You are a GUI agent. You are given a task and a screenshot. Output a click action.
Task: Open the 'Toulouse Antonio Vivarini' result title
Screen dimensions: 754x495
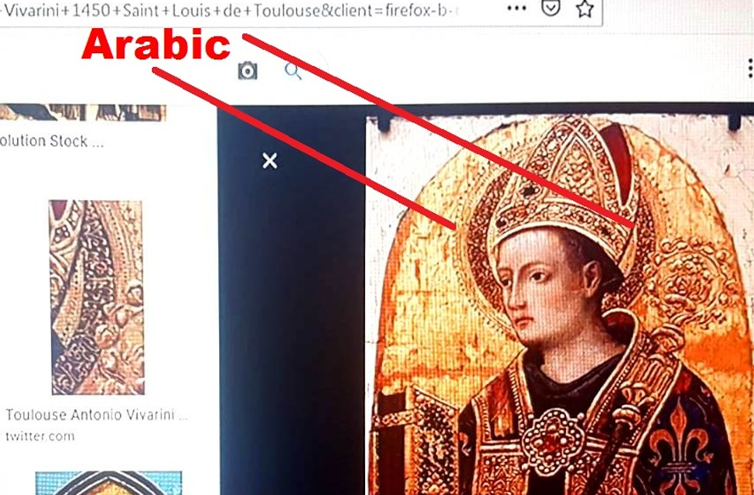tap(96, 415)
